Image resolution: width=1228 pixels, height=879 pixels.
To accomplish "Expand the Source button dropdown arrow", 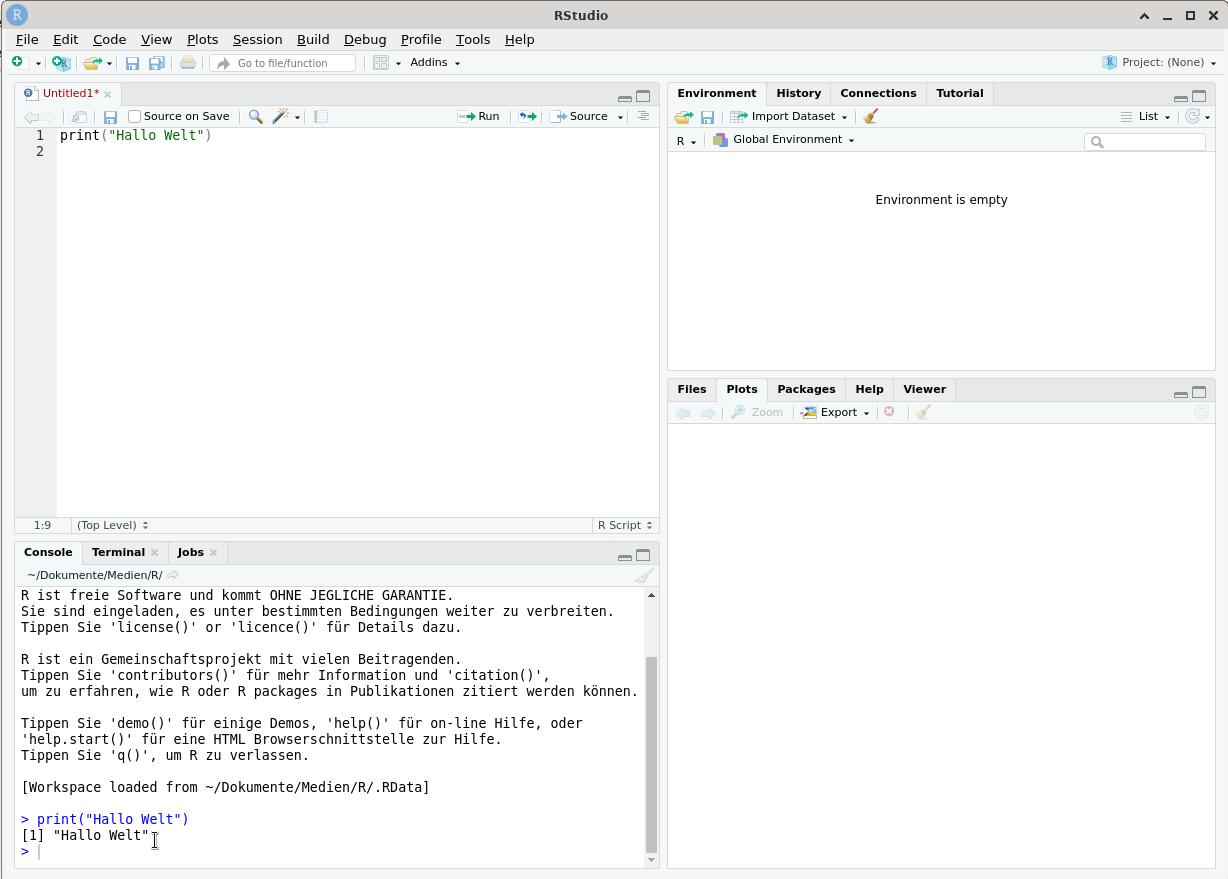I will [620, 117].
